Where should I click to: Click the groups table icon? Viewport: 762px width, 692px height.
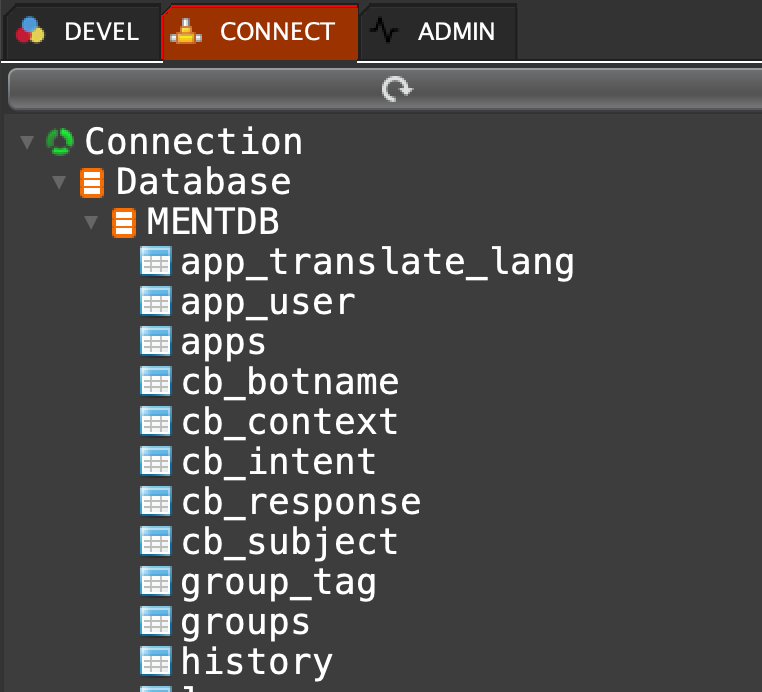155,622
